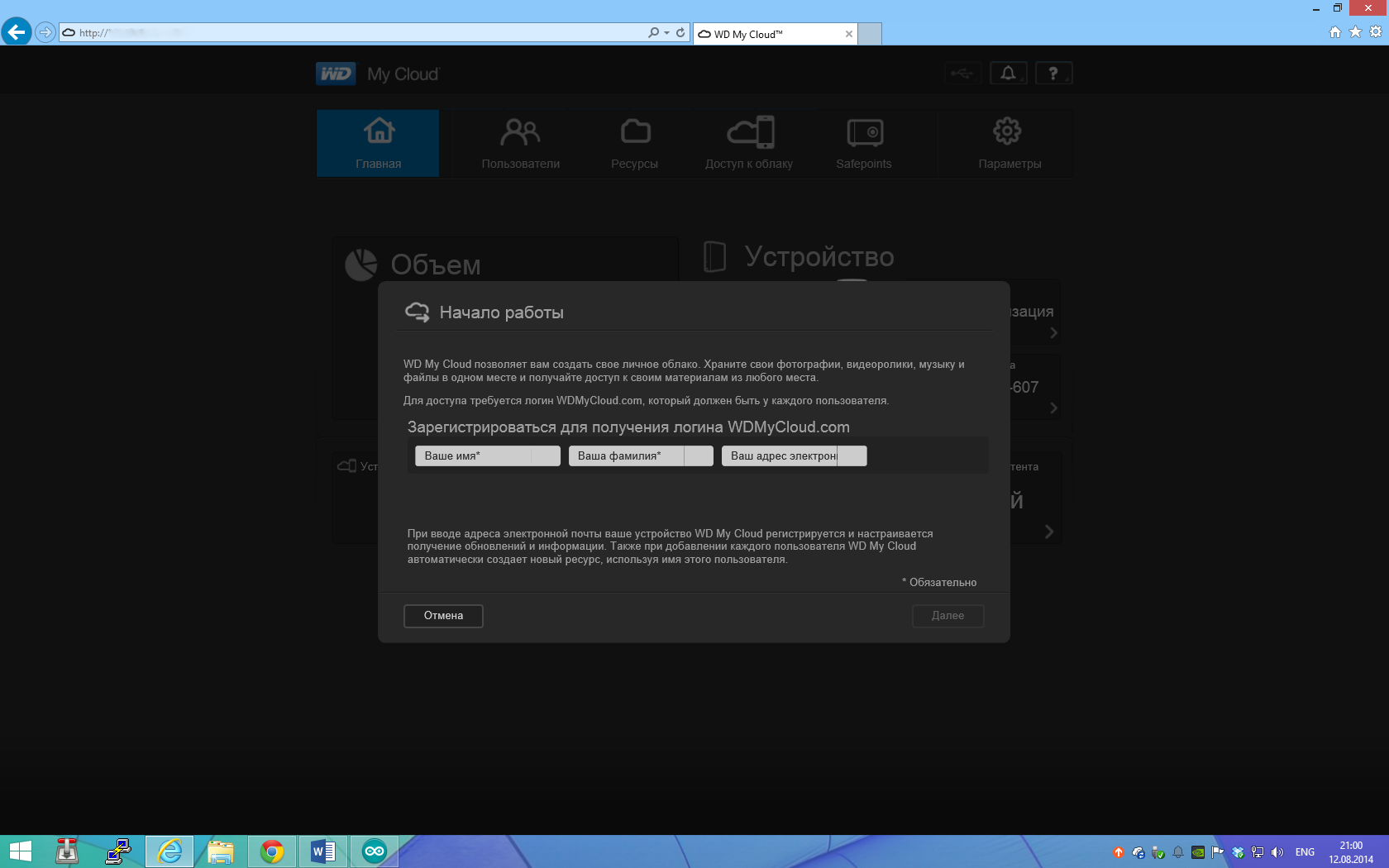Open the stamp icon app in the taskbar
The image size is (1389, 868).
[67, 851]
